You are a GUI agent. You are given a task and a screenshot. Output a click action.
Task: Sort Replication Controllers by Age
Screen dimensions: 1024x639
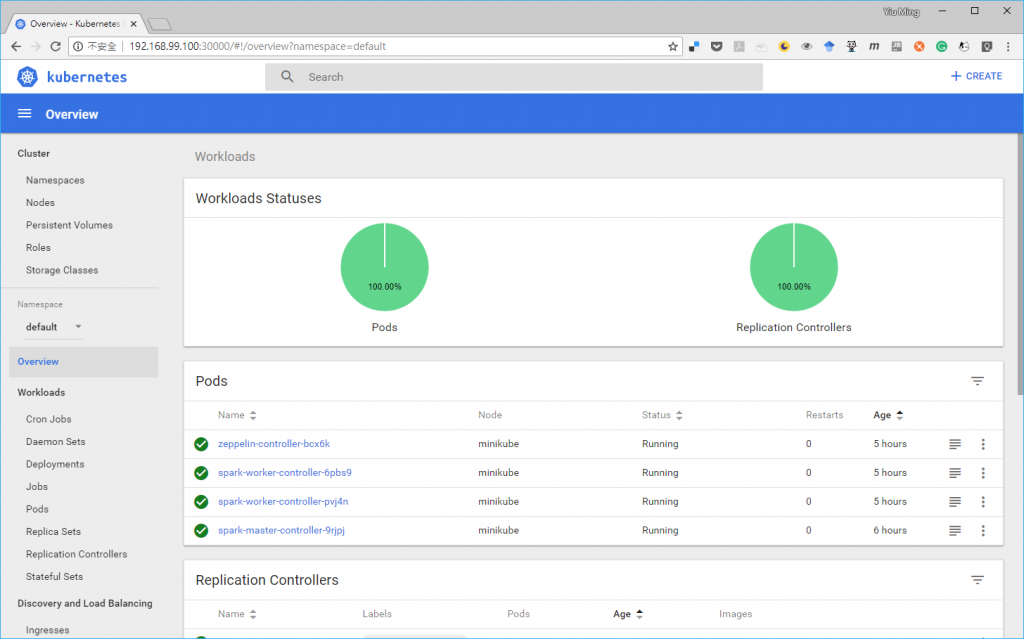[628, 614]
